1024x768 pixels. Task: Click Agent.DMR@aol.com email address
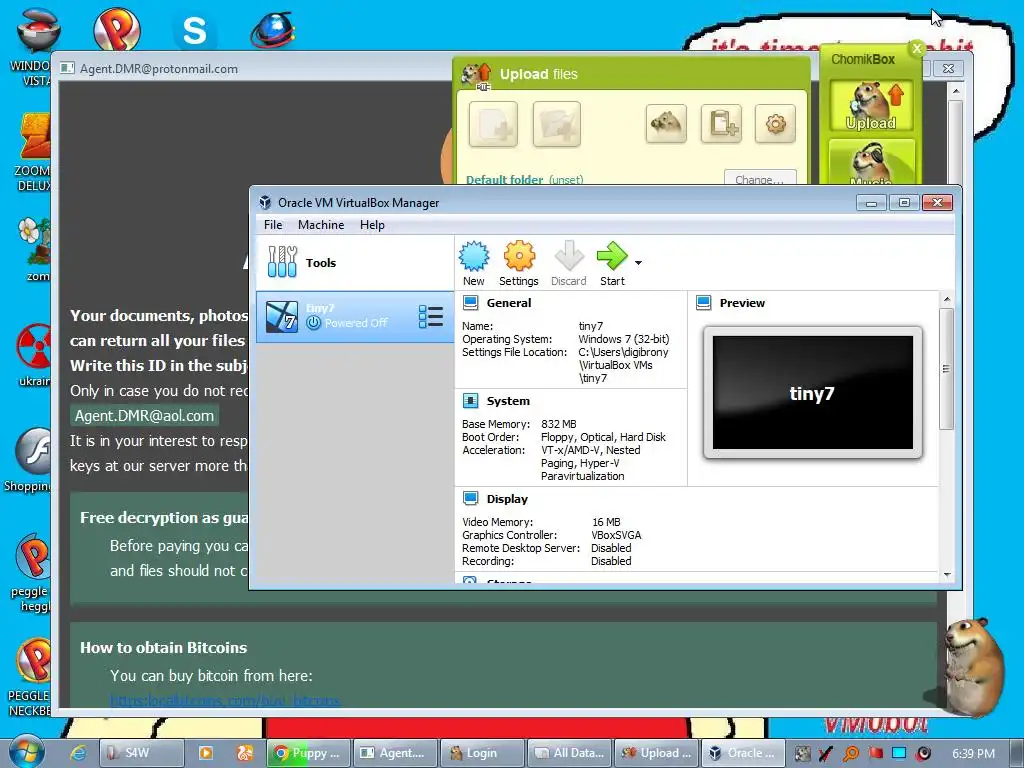(x=144, y=416)
